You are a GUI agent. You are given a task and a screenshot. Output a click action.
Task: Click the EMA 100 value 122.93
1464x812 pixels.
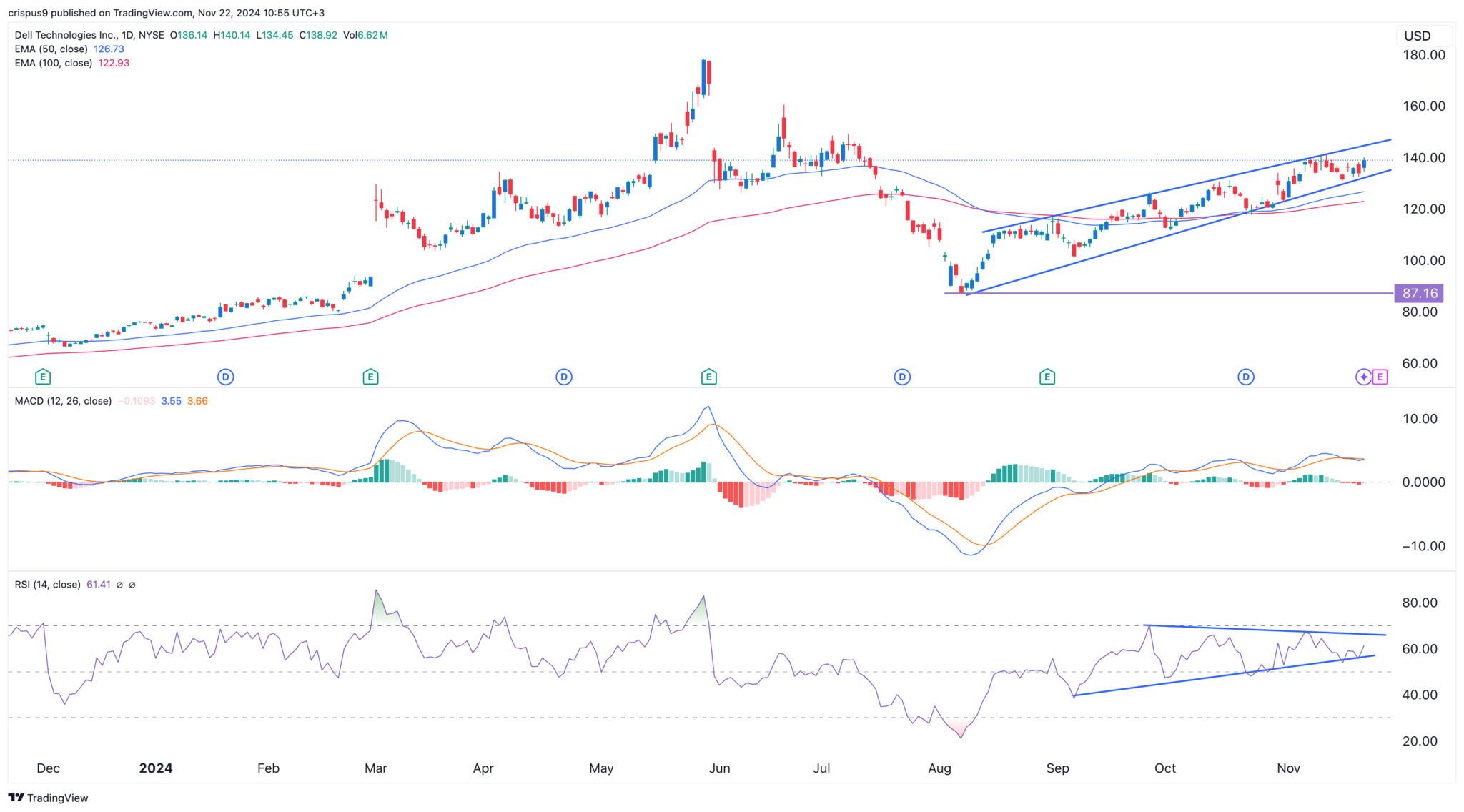click(114, 63)
